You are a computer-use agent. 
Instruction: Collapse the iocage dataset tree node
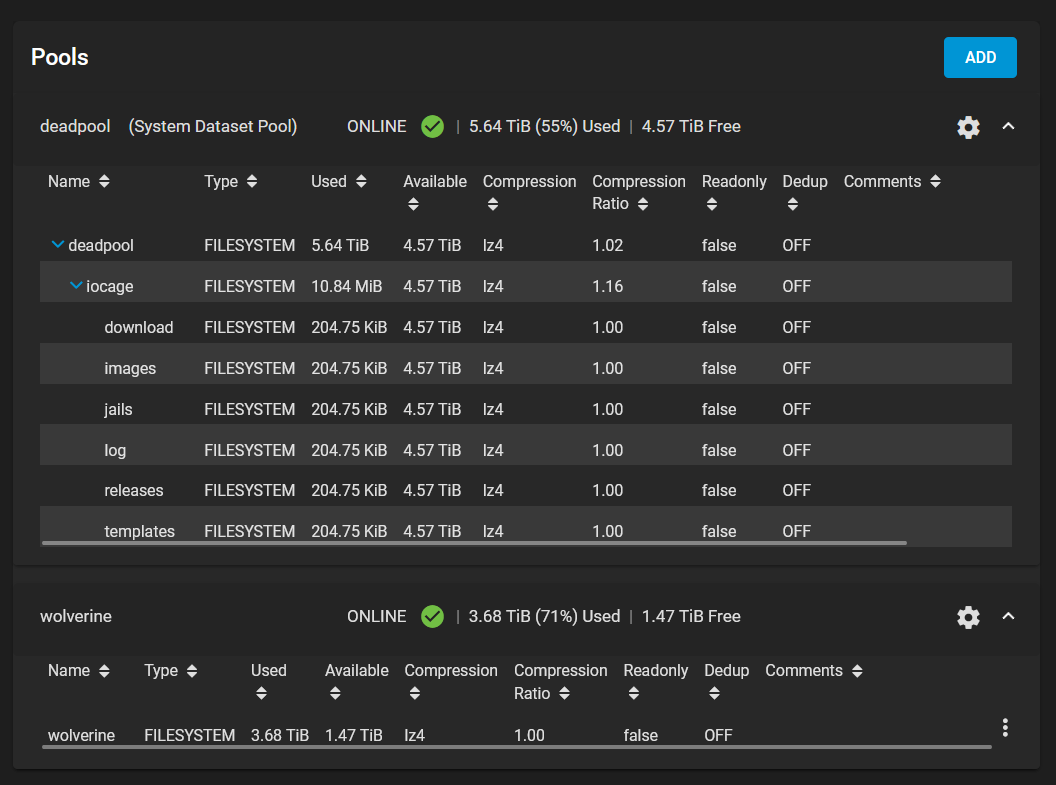tap(76, 286)
